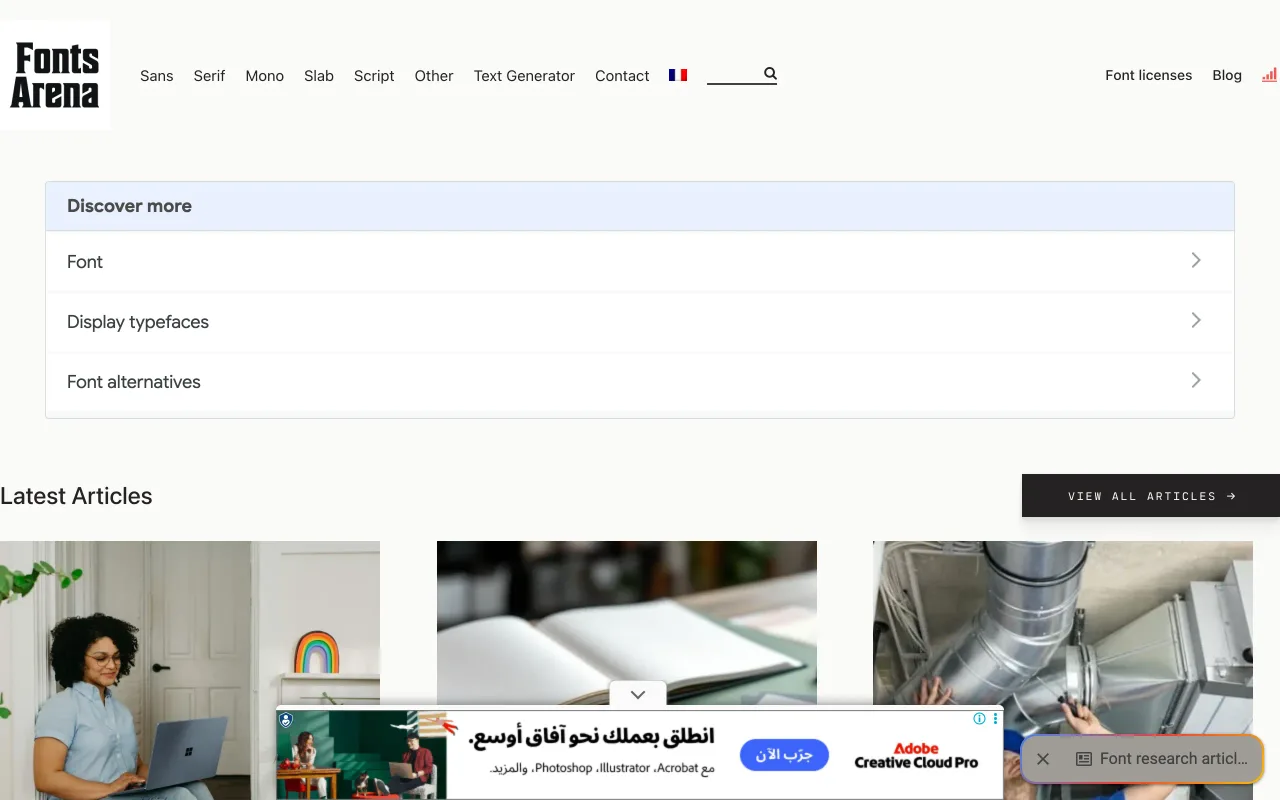The width and height of the screenshot is (1280, 800).
Task: Open the ad info icon
Action: point(979,718)
